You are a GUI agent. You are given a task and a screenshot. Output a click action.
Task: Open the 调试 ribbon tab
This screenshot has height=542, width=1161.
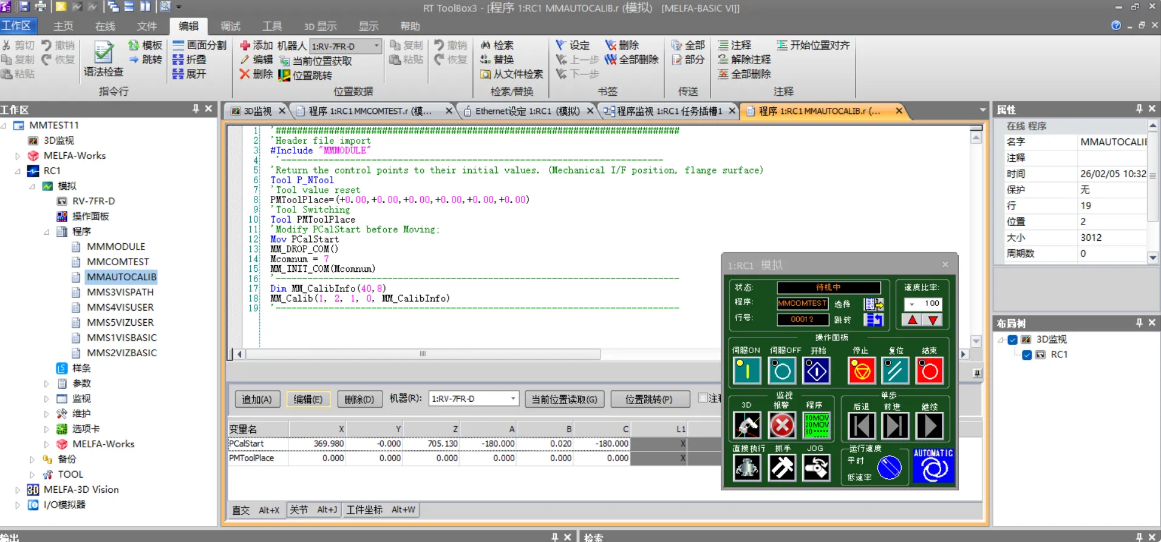230,26
